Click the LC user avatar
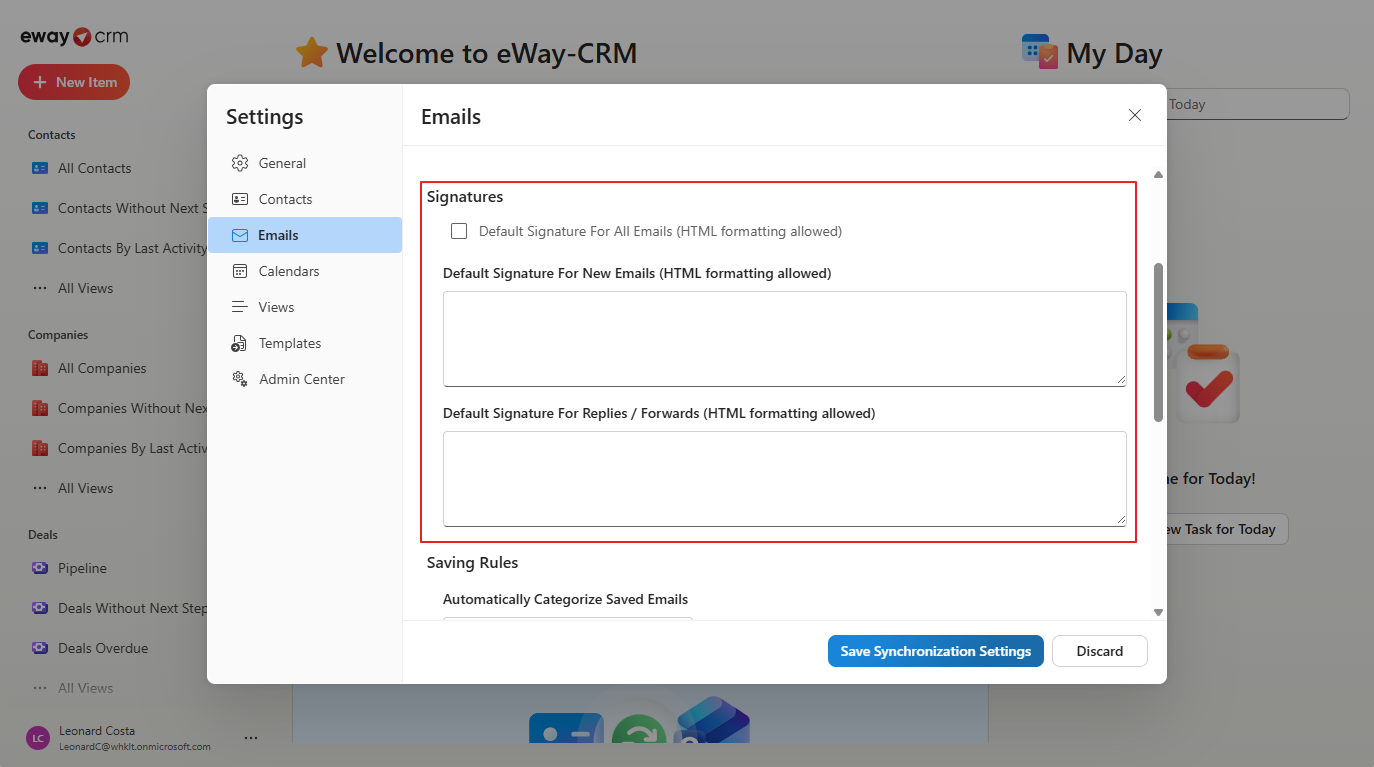Viewport: 1374px width, 767px height. tap(38, 738)
